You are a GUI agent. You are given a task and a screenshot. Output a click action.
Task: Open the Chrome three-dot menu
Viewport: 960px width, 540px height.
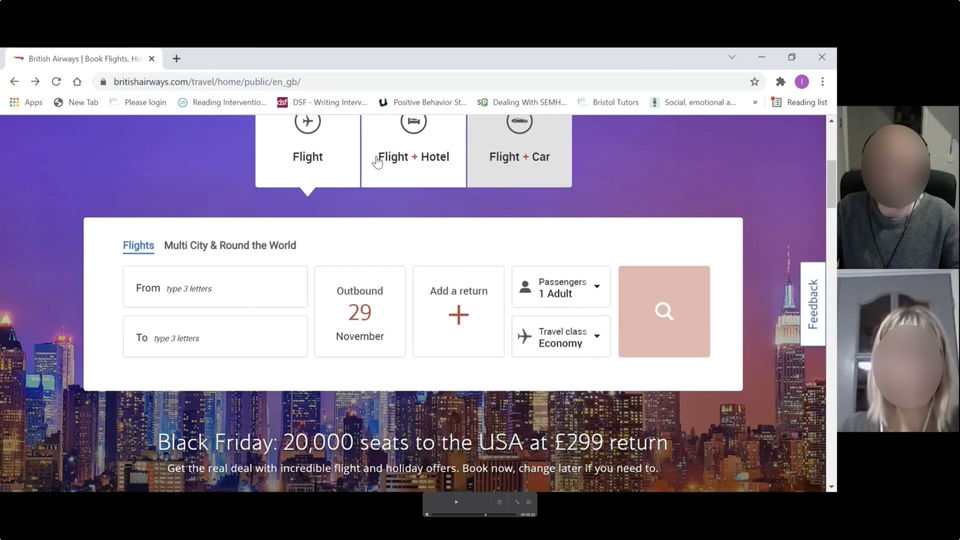coord(822,81)
